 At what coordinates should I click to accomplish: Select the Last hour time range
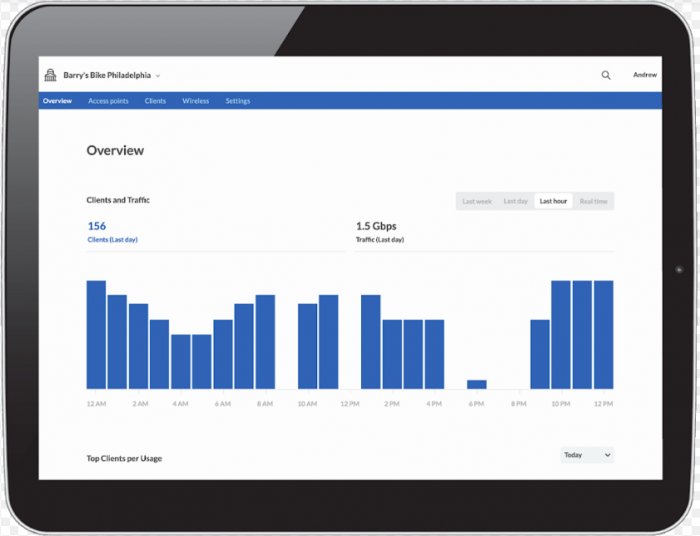coord(553,201)
